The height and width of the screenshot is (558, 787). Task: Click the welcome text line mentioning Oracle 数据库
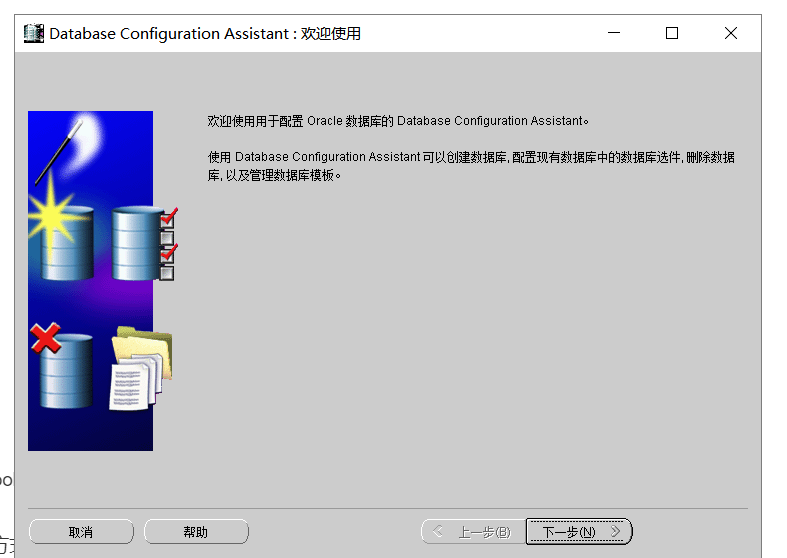398,121
